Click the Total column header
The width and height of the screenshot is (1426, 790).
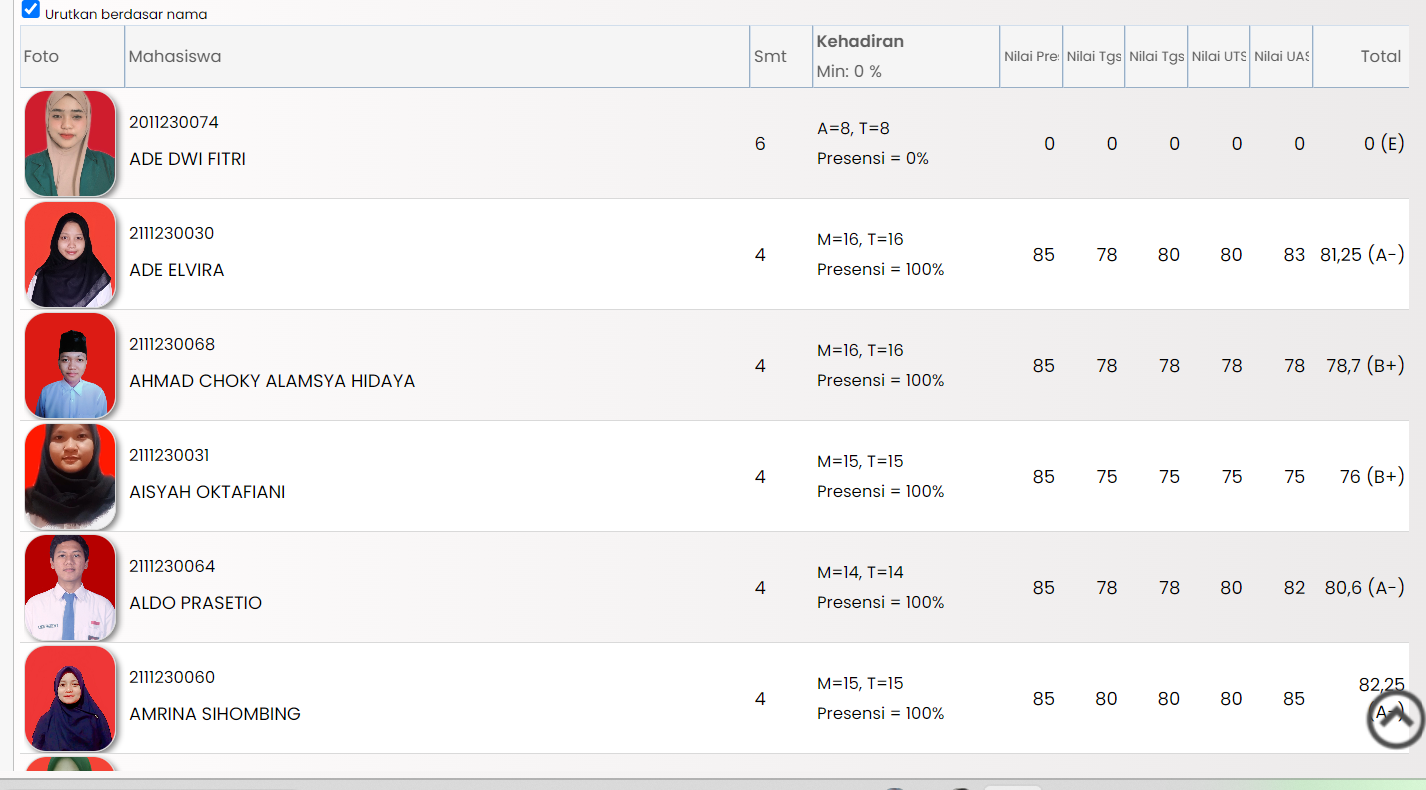click(x=1380, y=57)
